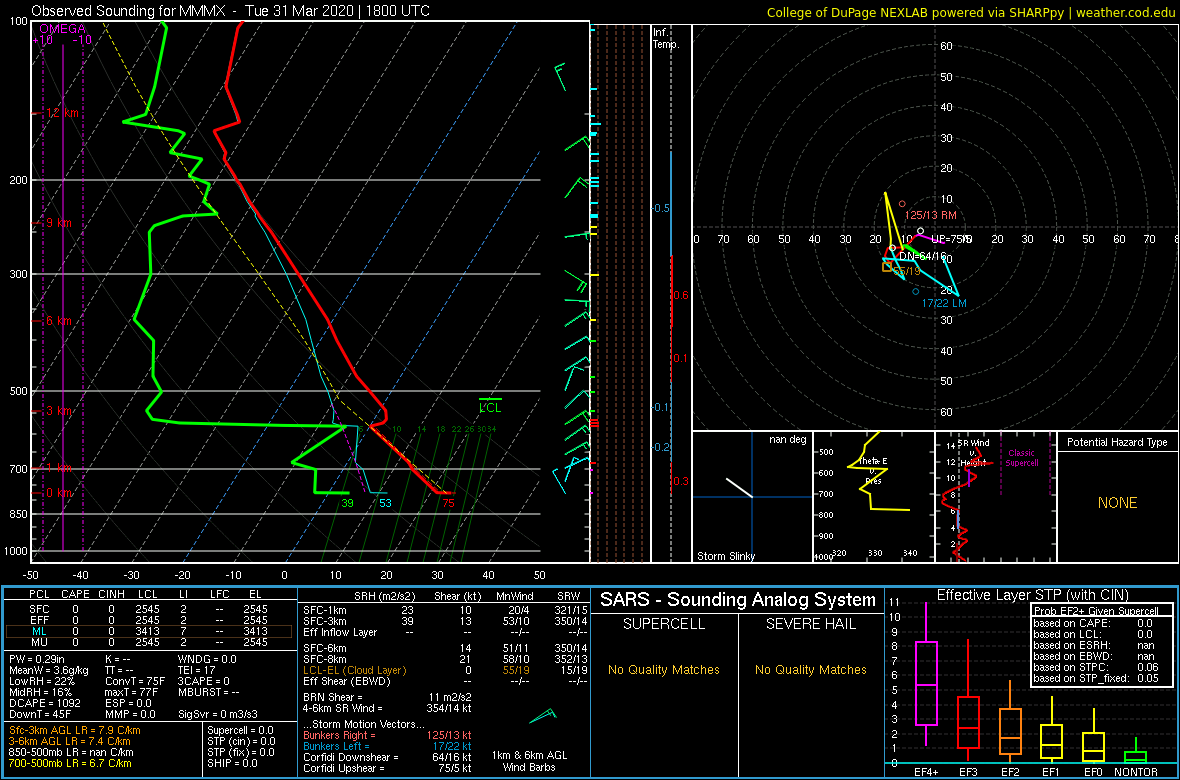Image resolution: width=1180 pixels, height=780 pixels.
Task: Click the BRN Shear row
Action: [x=388, y=696]
